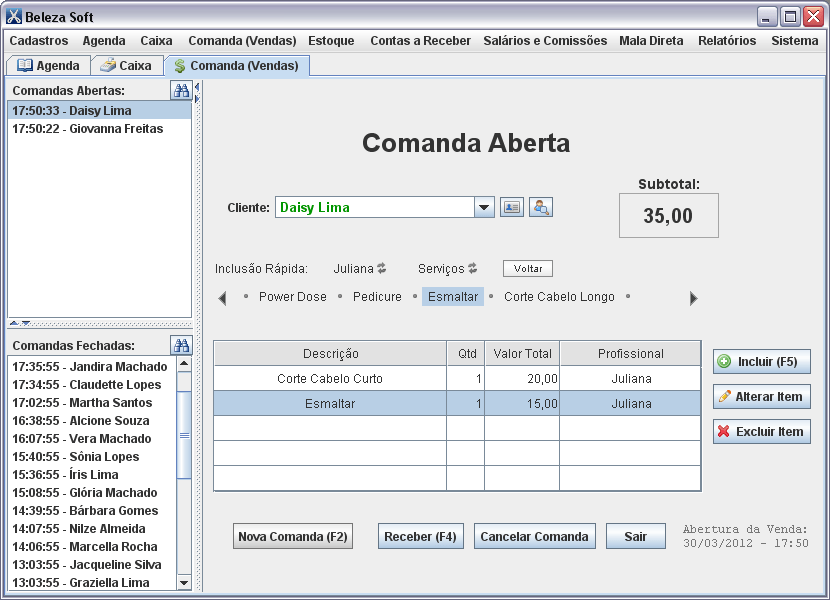The image size is (830, 600).
Task: Expand left panel with right splitter arrow
Action: coord(197,98)
